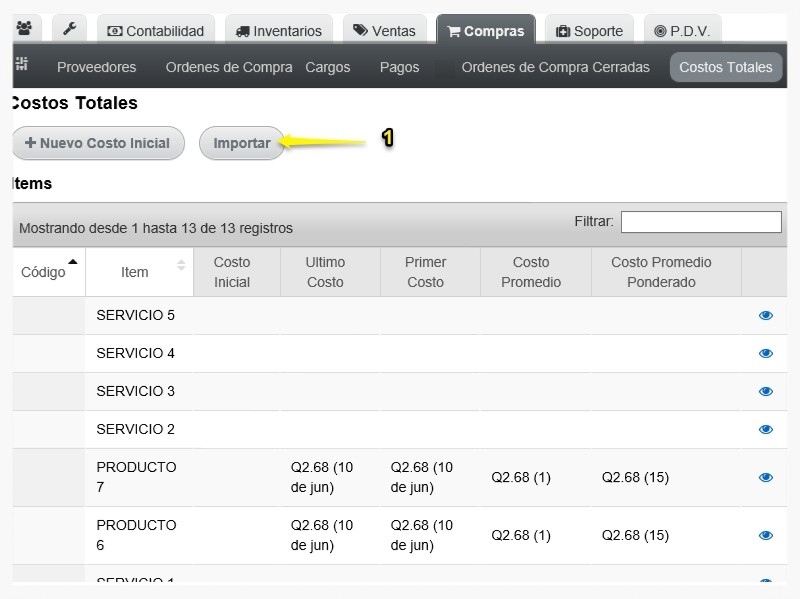The width and height of the screenshot is (800, 599).
Task: Click PRODUCTO 7 Costo Promedio Q2.68 (1)
Action: tap(521, 477)
